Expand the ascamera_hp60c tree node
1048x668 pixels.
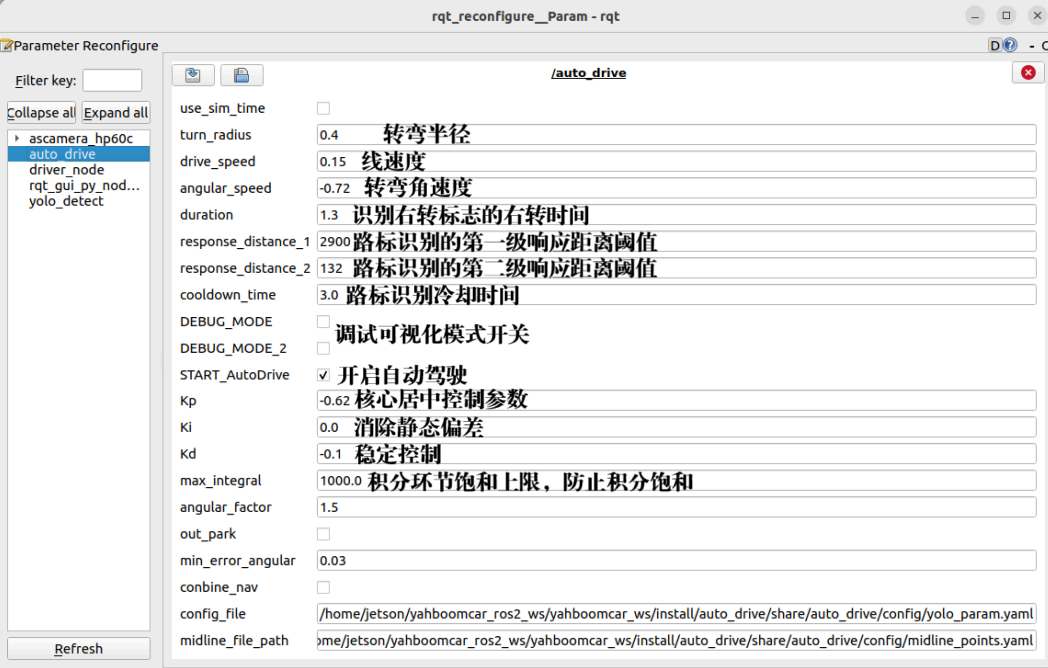17,138
